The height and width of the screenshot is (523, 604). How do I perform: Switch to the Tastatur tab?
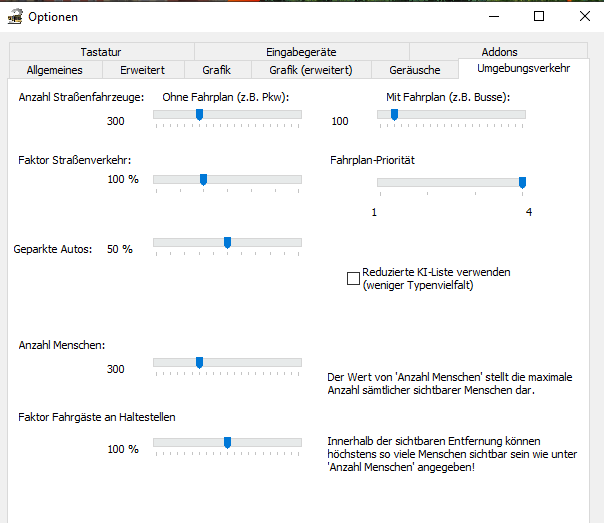101,52
